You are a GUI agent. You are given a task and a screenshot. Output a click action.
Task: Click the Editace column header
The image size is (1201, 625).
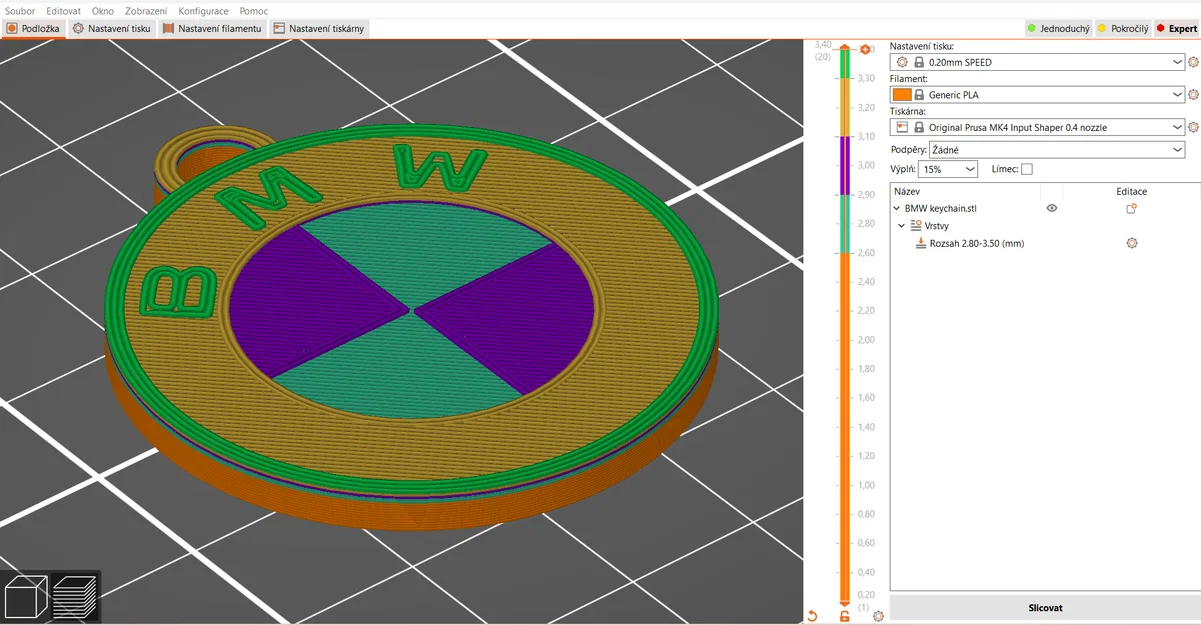(1132, 191)
